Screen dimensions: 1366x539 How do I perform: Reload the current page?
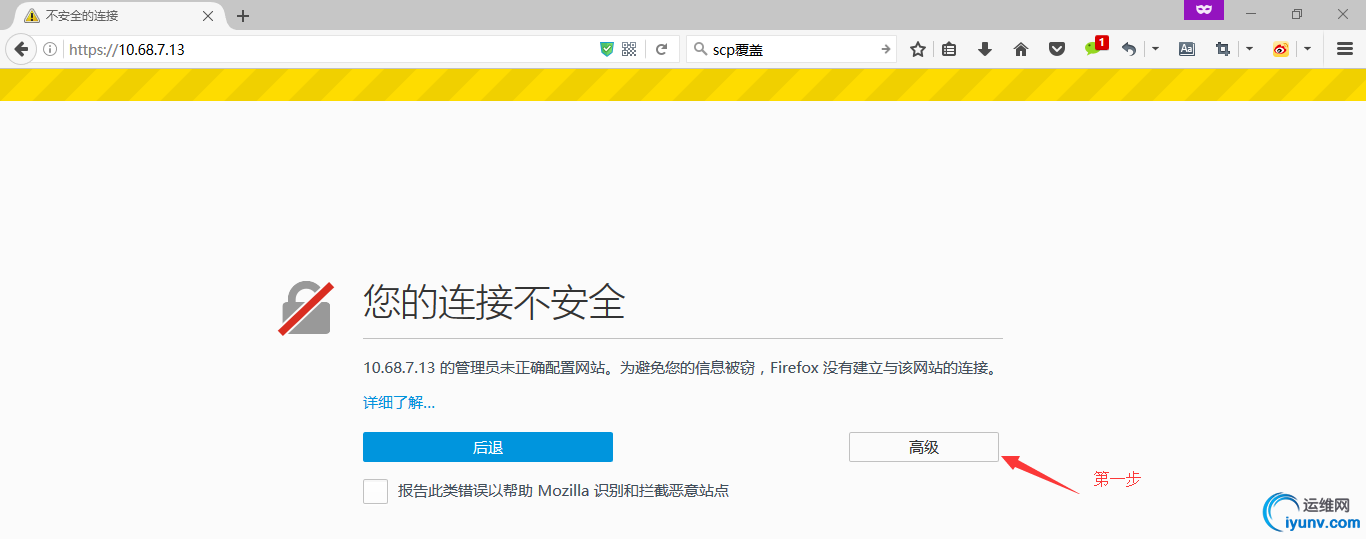[x=661, y=49]
